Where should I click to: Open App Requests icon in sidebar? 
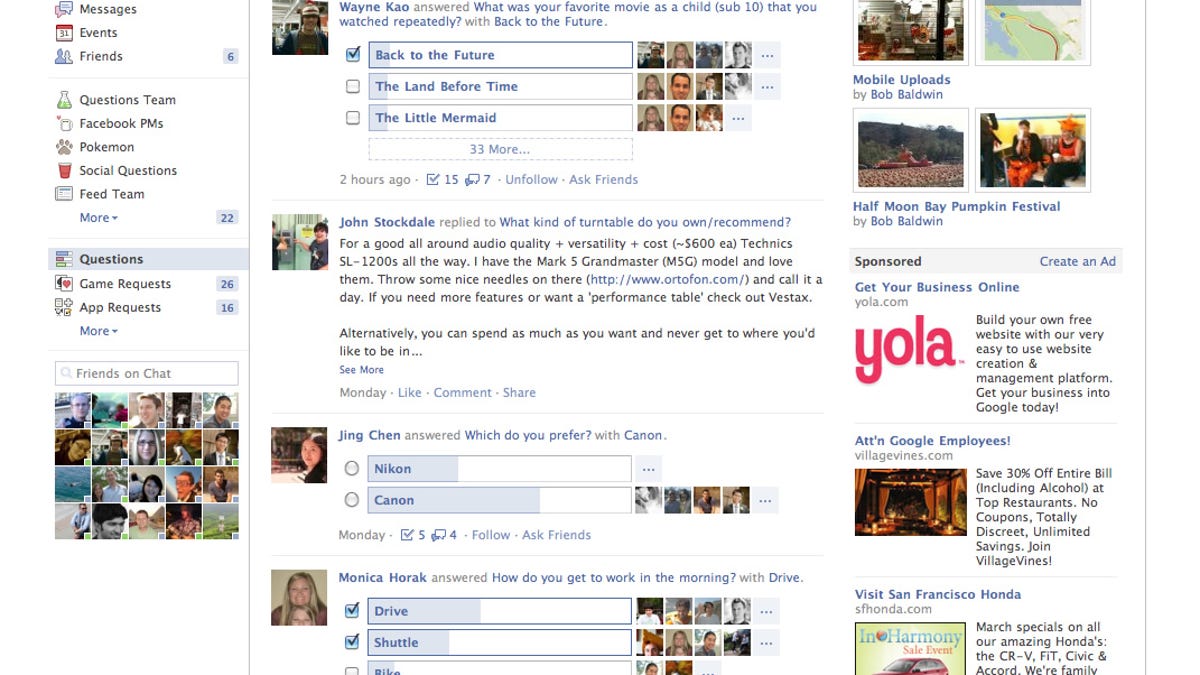coord(64,308)
